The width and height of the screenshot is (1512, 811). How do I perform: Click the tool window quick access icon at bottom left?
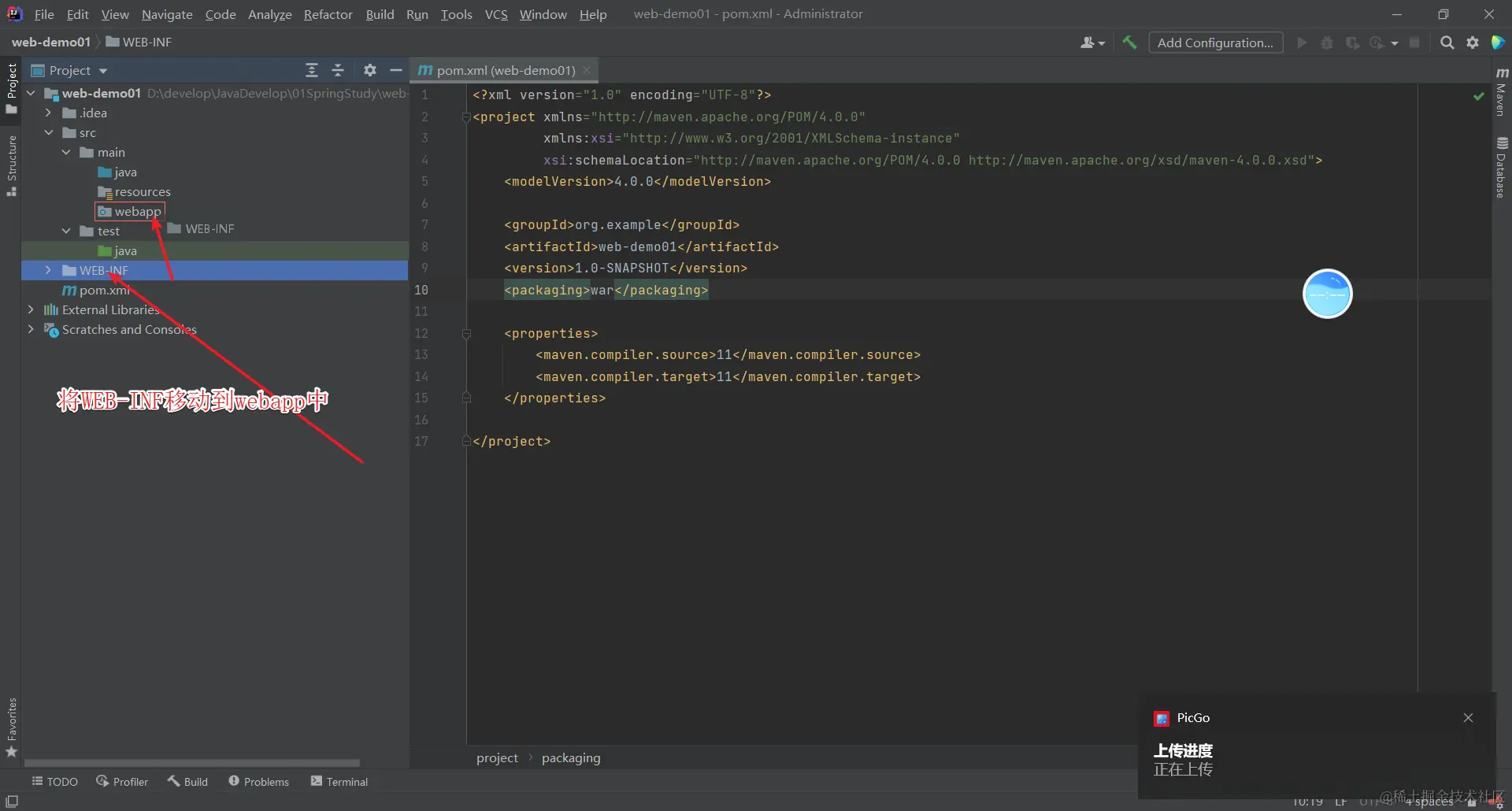[x=12, y=802]
